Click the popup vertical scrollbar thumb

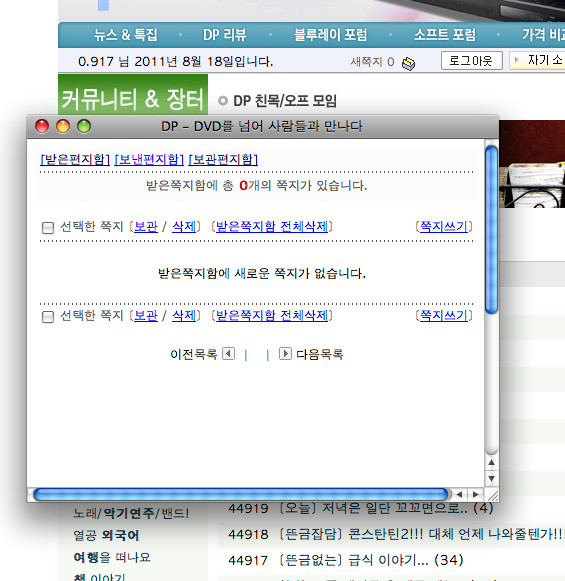(x=491, y=230)
